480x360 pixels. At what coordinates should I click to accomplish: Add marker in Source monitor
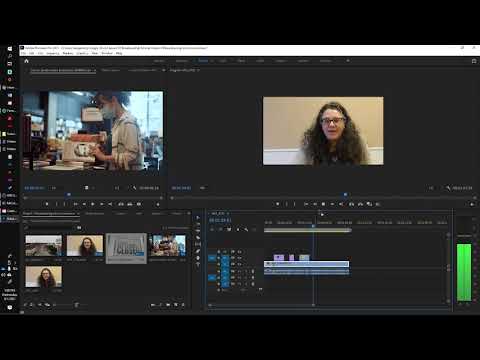[47, 204]
